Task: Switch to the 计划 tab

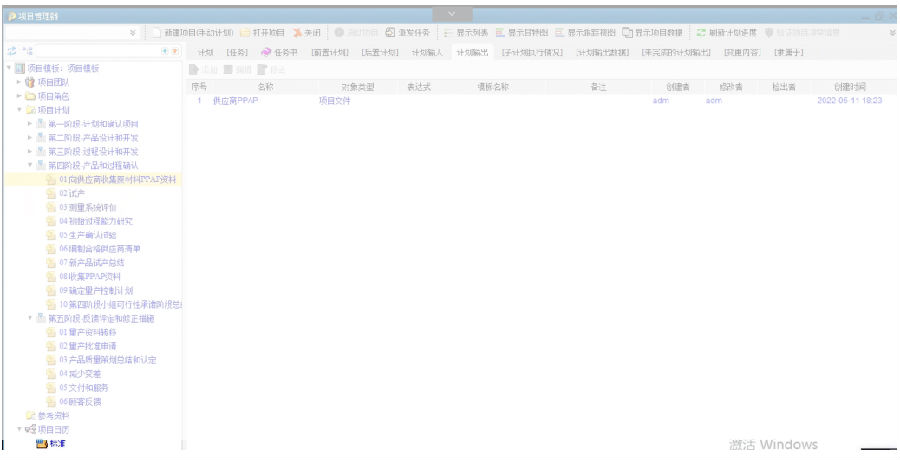Action: pos(205,53)
